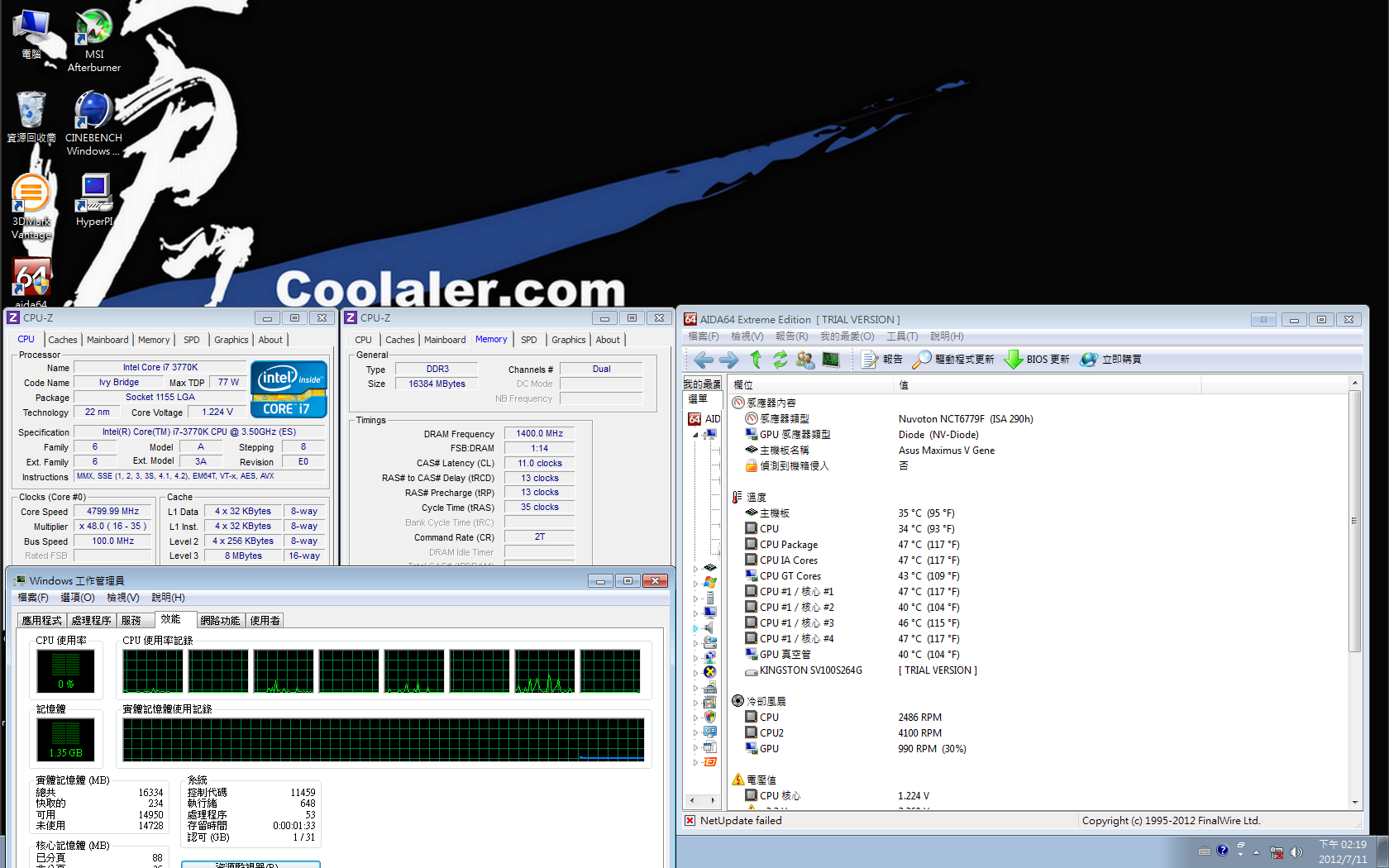This screenshot has height=868, width=1389.
Task: Open the 選項(O) menu in Task Manager
Action: click(78, 598)
